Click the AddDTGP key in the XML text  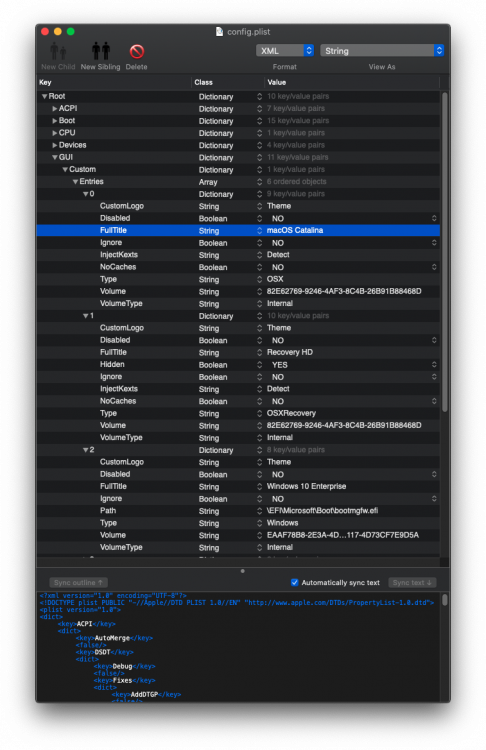[144, 694]
